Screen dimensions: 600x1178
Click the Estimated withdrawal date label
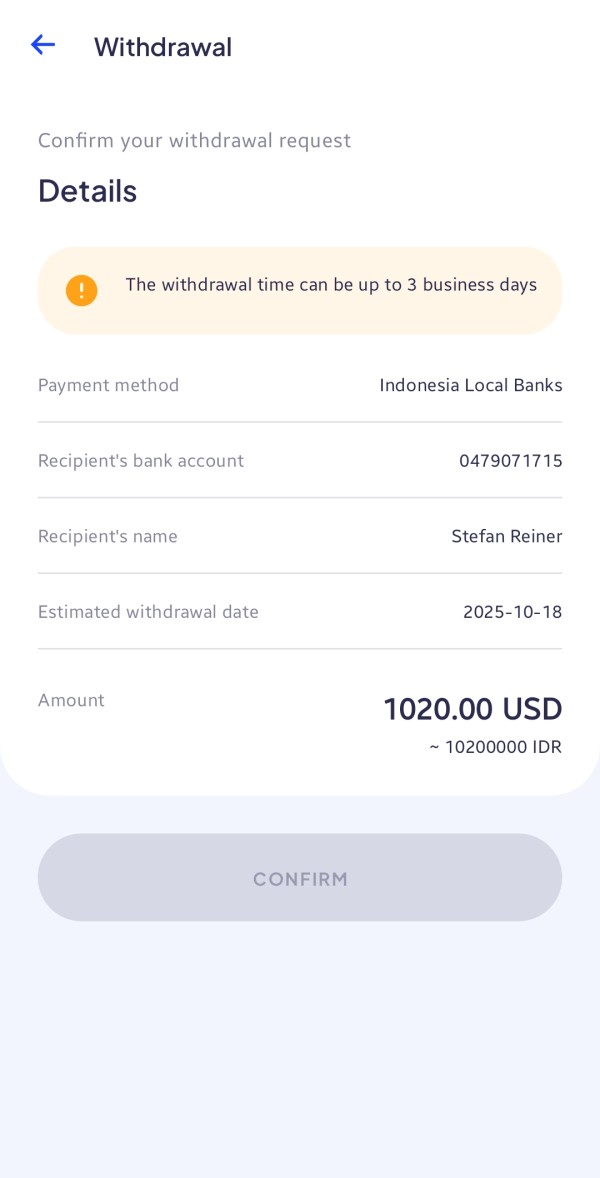point(148,612)
